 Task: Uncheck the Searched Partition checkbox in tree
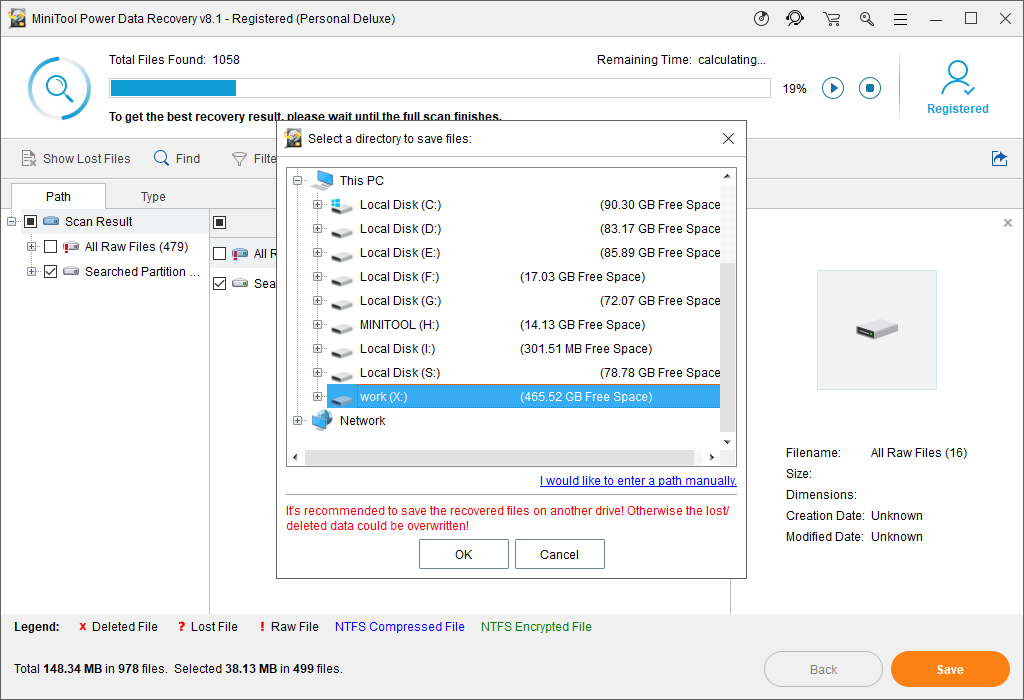click(50, 272)
